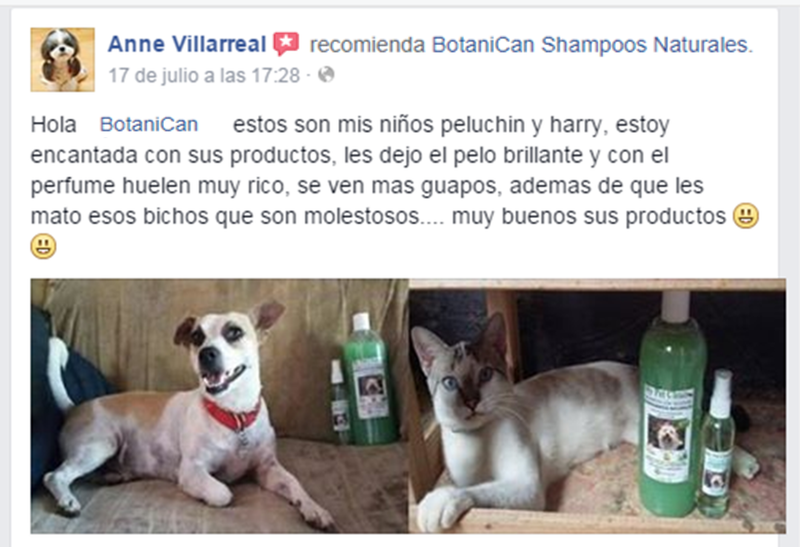Click the dog's red collar in the photo

233,415
